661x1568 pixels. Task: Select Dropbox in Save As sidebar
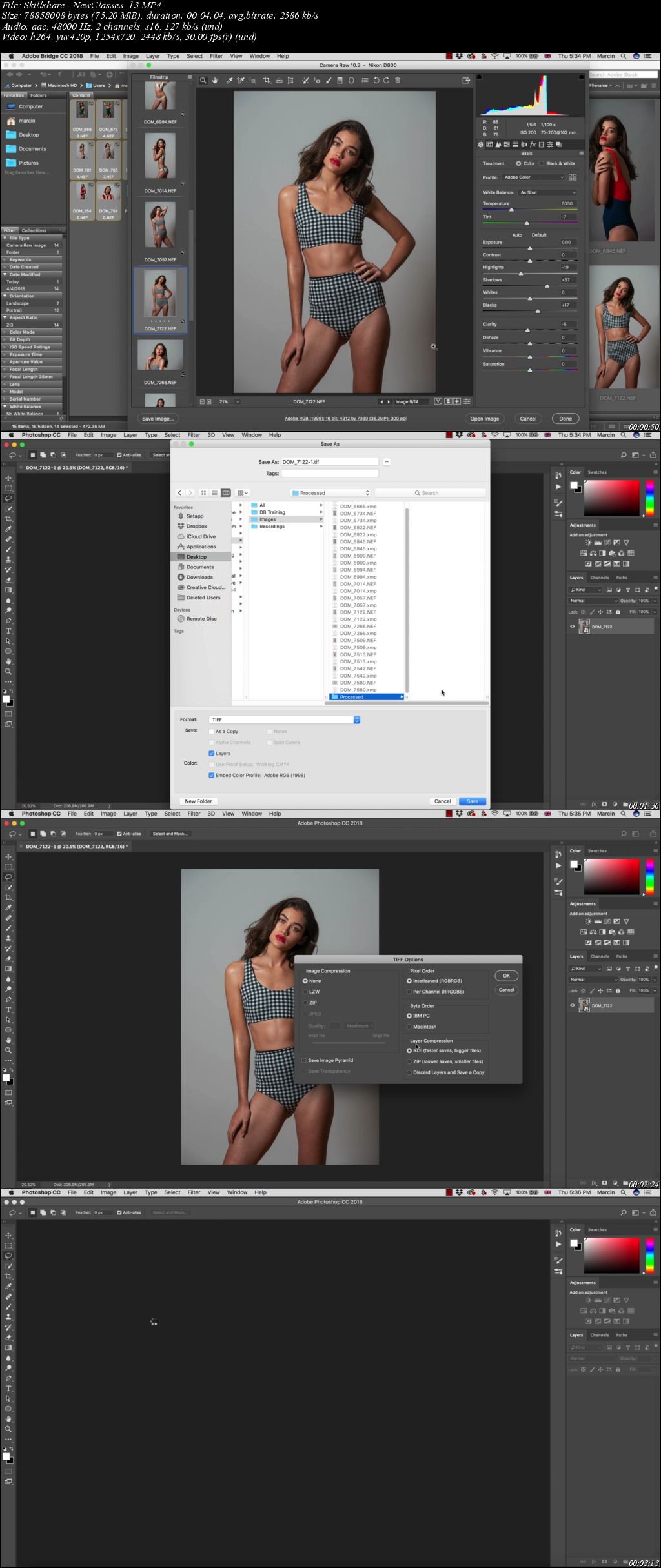pos(197,527)
